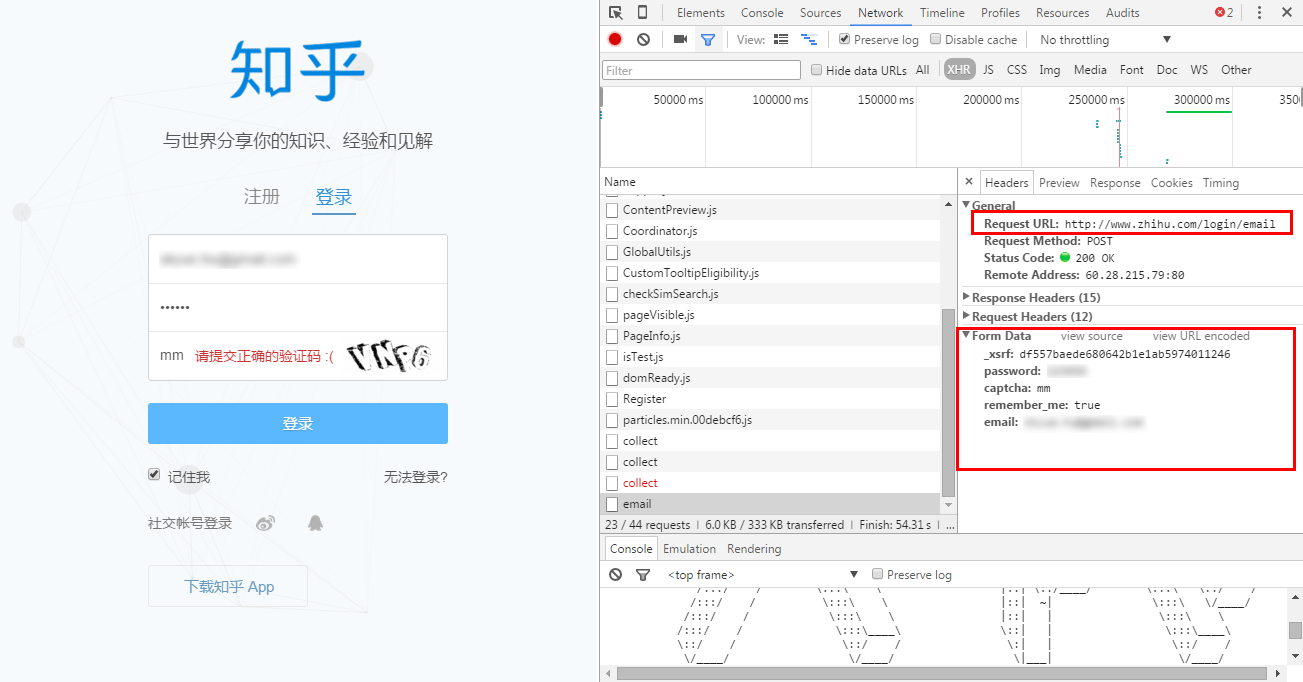1303x682 pixels.
Task: Click view source in Form Data
Action: click(x=1092, y=336)
